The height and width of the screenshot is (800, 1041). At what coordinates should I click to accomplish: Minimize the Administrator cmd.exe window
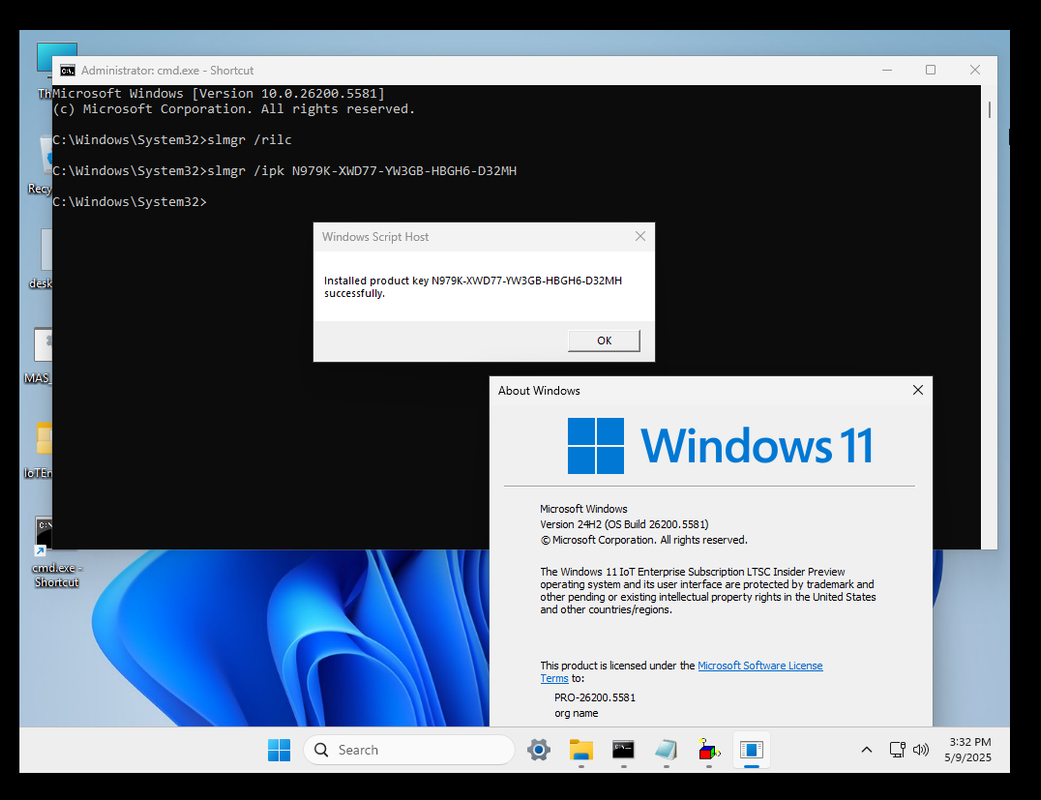(887, 70)
